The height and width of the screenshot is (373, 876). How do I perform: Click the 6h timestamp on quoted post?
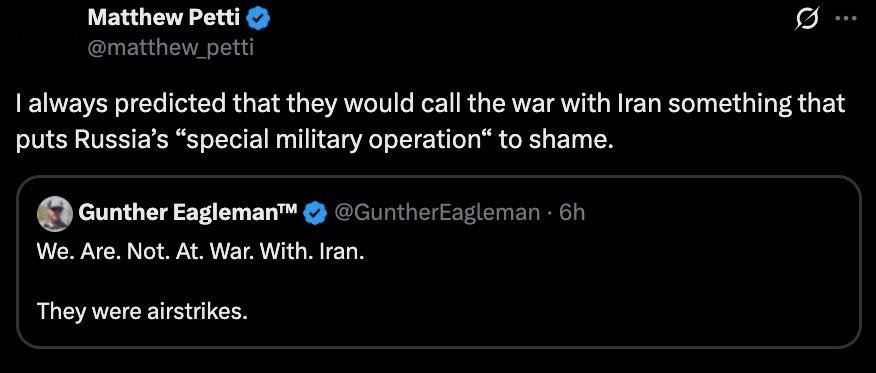point(572,214)
